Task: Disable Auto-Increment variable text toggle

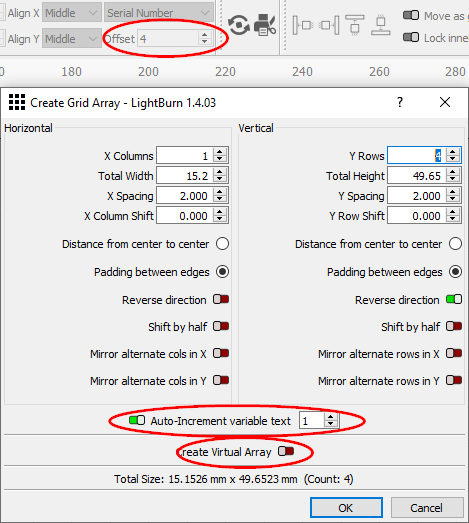Action: coord(137,420)
